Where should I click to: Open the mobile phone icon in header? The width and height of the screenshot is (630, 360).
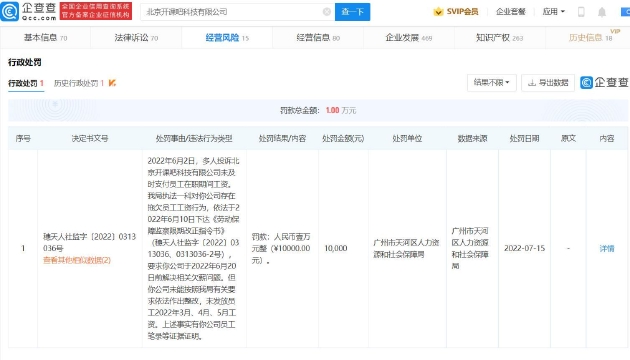coord(581,12)
